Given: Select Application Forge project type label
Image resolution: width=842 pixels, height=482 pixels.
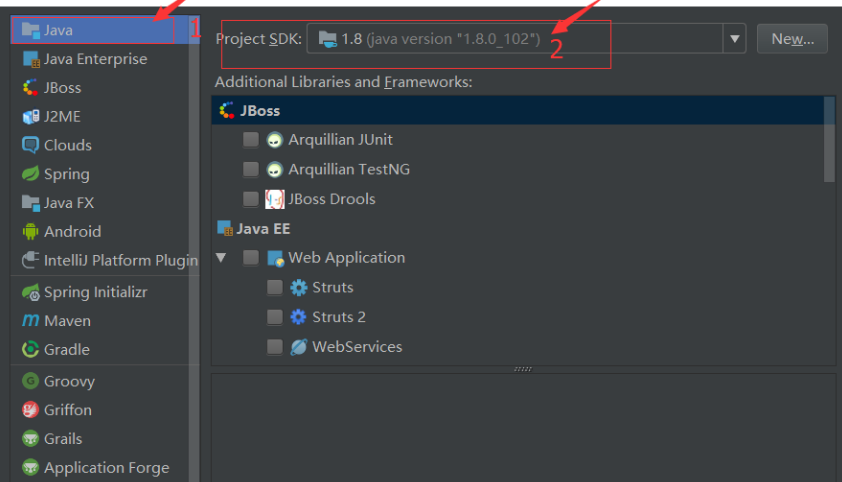Looking at the screenshot, I should point(106,468).
